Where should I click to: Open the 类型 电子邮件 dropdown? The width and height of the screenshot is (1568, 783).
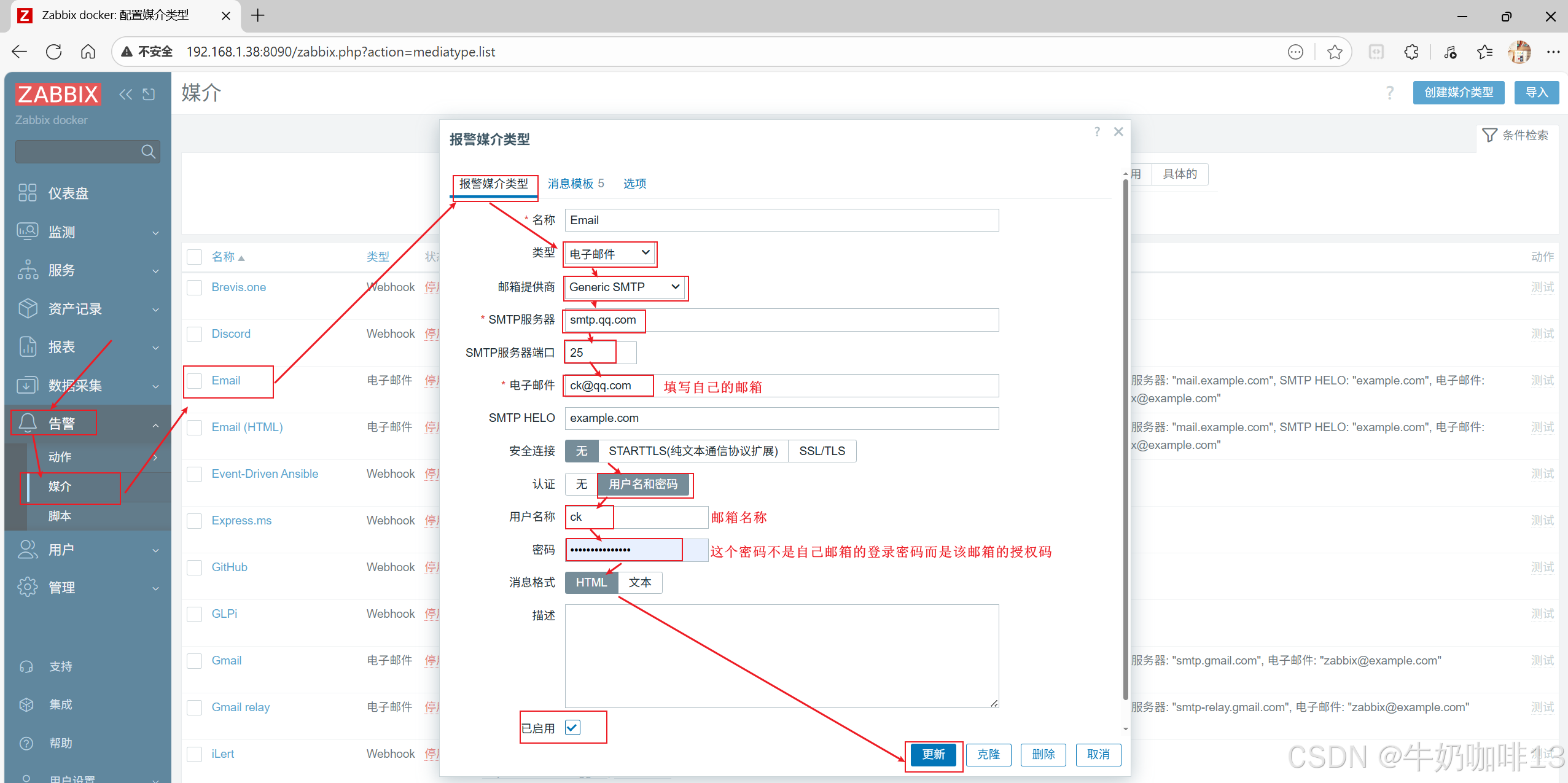coord(609,254)
